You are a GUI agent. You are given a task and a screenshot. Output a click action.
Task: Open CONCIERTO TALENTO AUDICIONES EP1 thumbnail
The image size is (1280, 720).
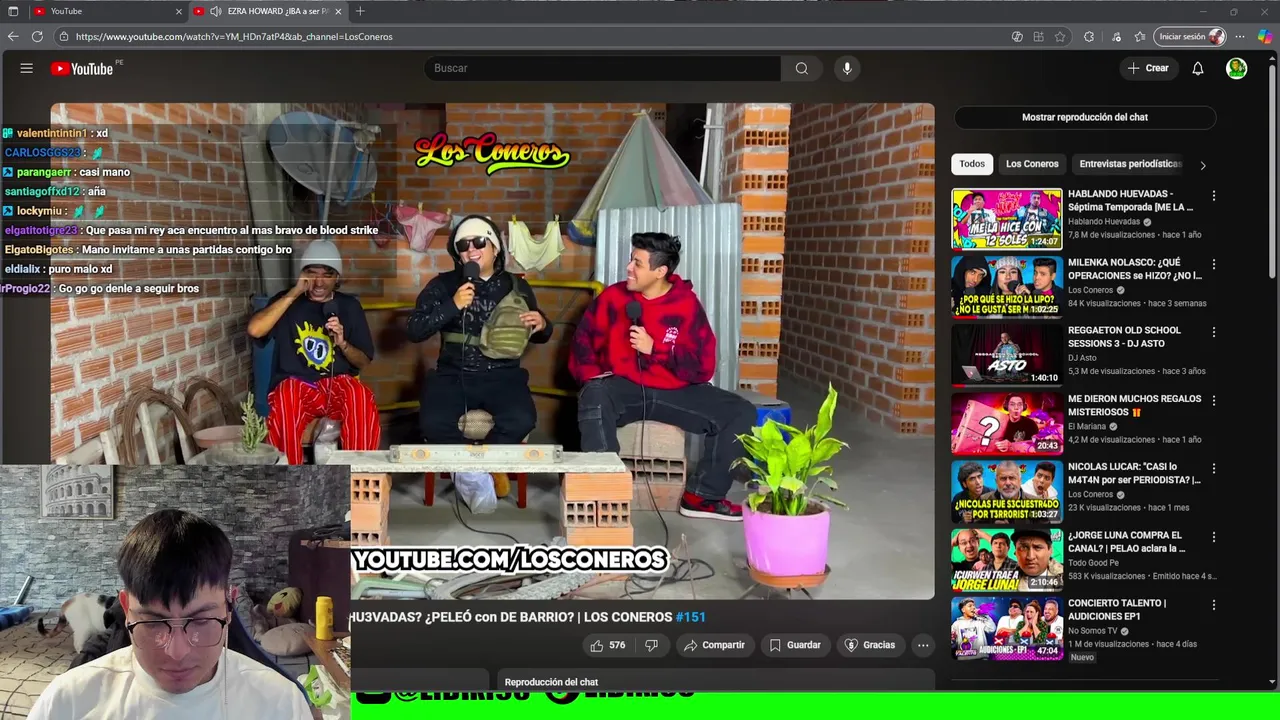point(1006,628)
